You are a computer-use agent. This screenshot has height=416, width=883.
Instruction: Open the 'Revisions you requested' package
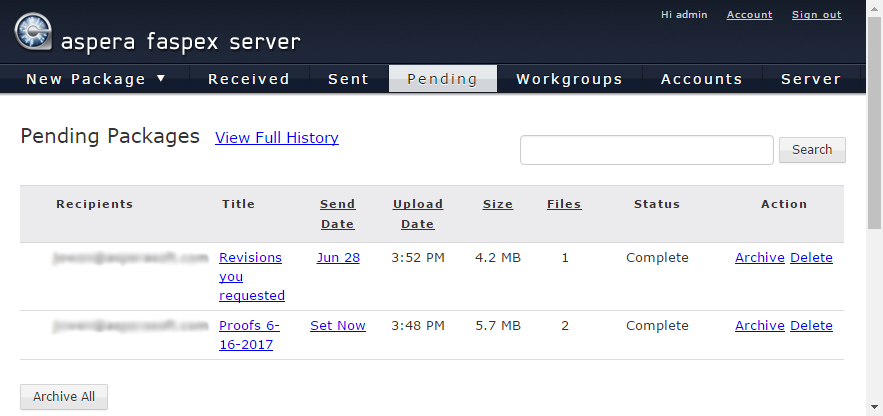click(x=251, y=276)
